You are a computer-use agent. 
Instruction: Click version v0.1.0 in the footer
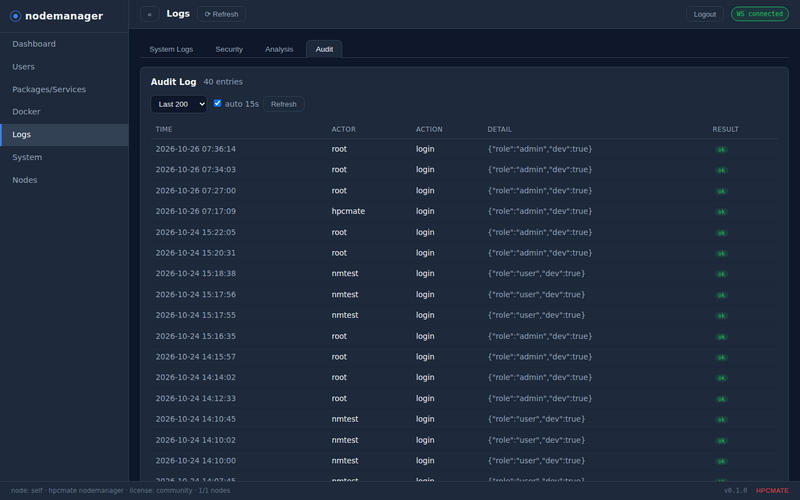coord(735,491)
